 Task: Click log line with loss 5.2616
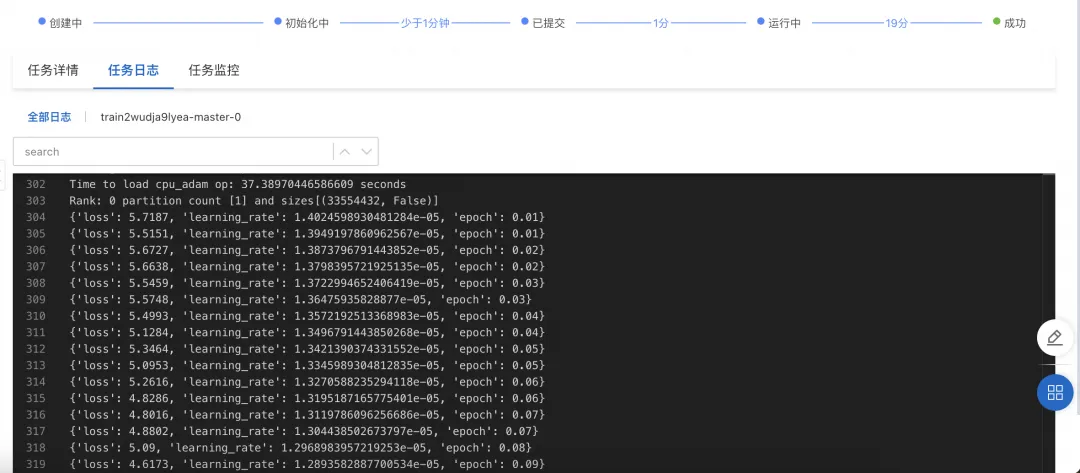(x=307, y=382)
